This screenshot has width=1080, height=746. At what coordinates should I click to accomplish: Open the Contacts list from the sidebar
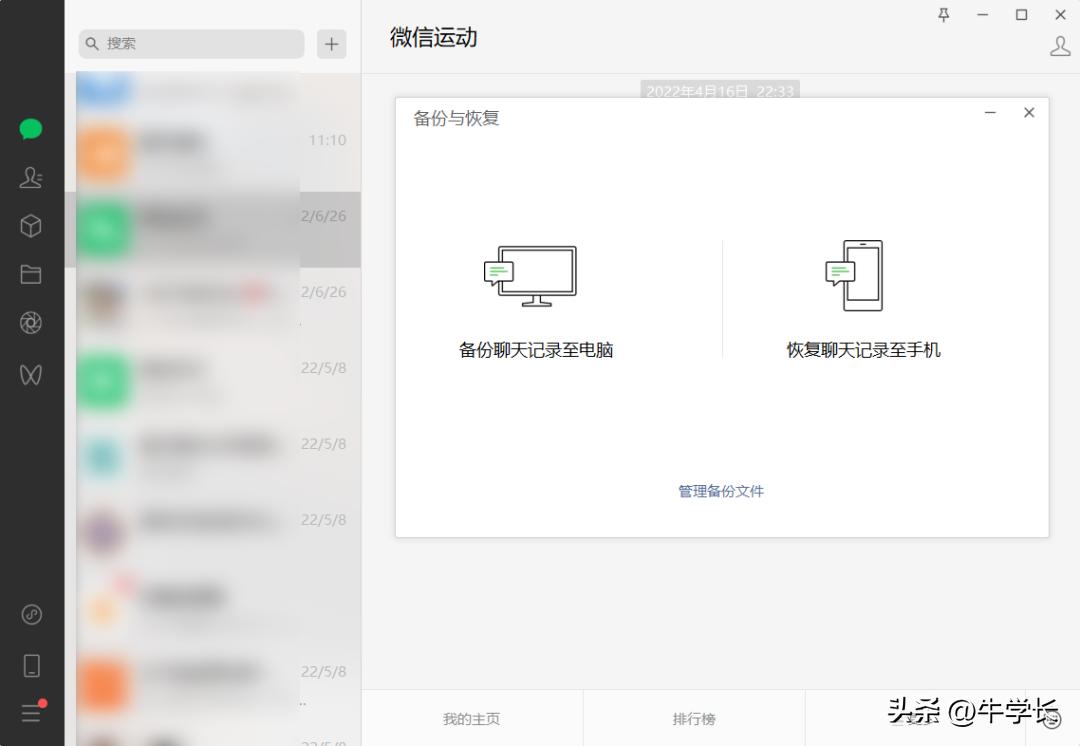click(31, 177)
